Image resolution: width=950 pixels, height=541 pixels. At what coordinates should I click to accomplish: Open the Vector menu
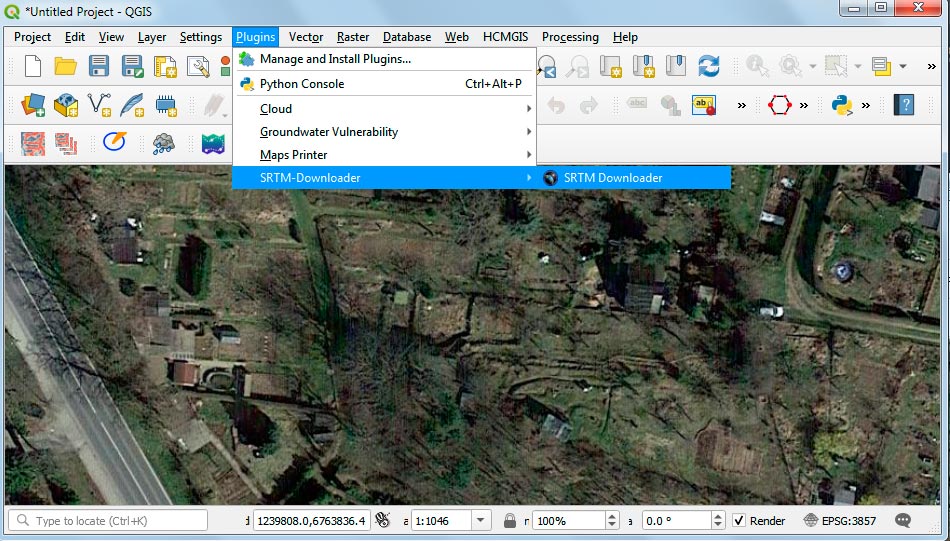pos(305,37)
